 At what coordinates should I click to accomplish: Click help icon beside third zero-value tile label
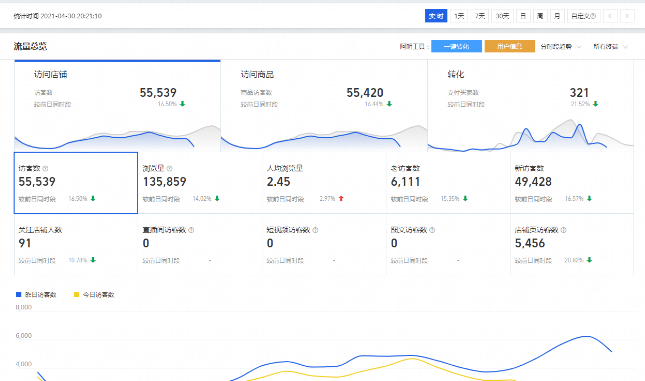432,230
